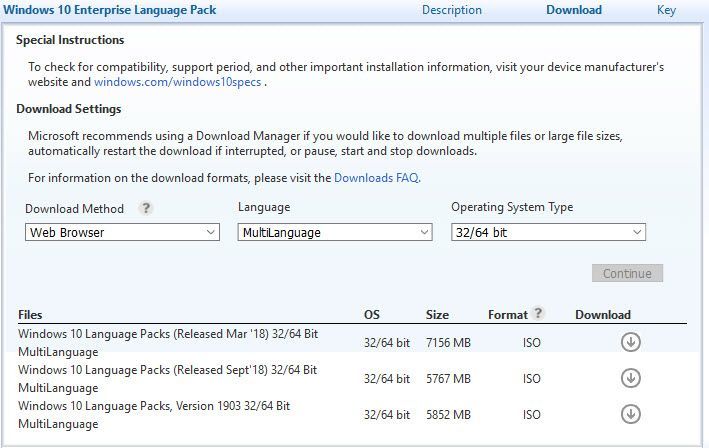Select the Version 1903 Language Packs row

(154, 414)
